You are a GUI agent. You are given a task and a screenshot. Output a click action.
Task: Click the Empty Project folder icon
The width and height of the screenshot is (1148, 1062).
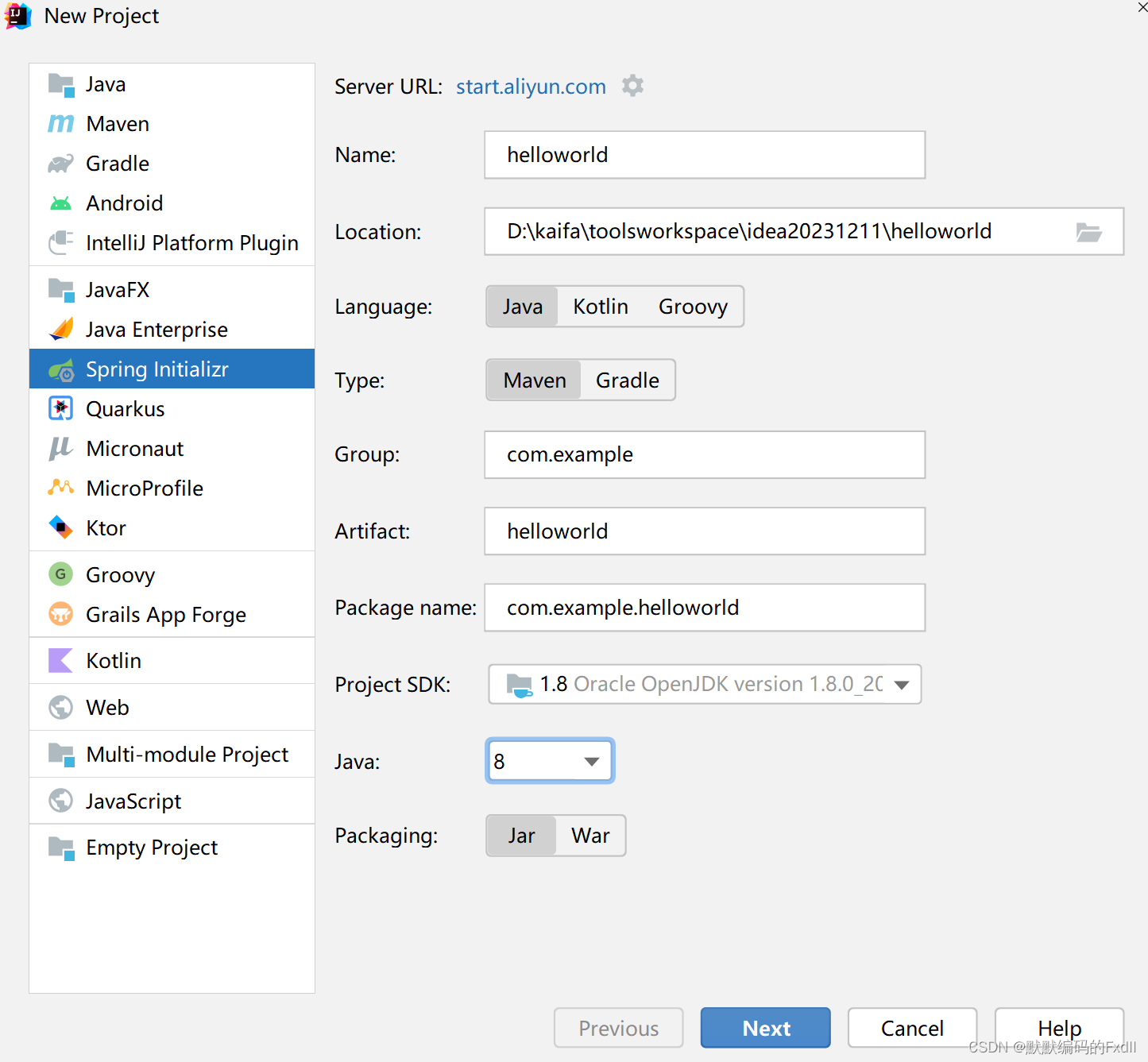point(61,848)
